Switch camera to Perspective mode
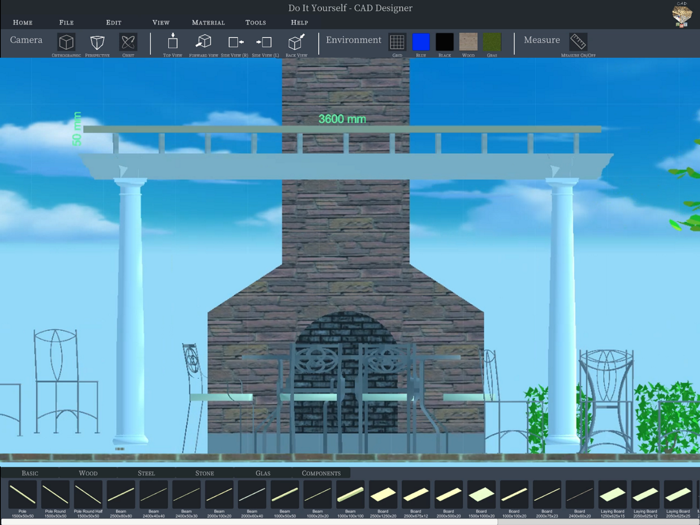 [x=97, y=43]
